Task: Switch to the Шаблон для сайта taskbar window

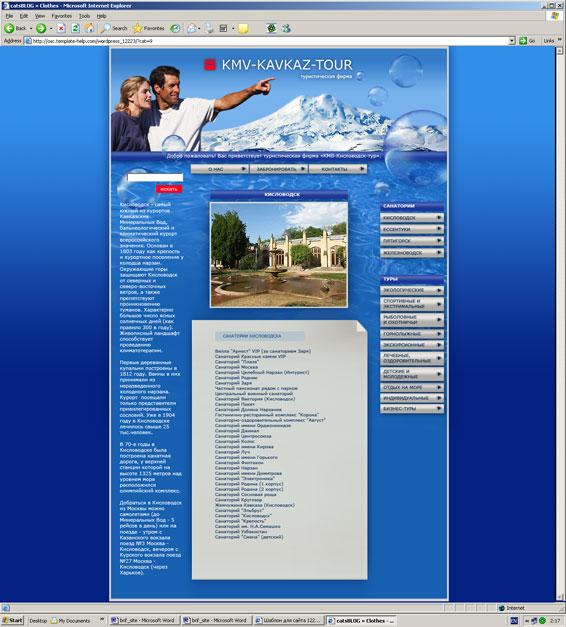Action: point(288,620)
